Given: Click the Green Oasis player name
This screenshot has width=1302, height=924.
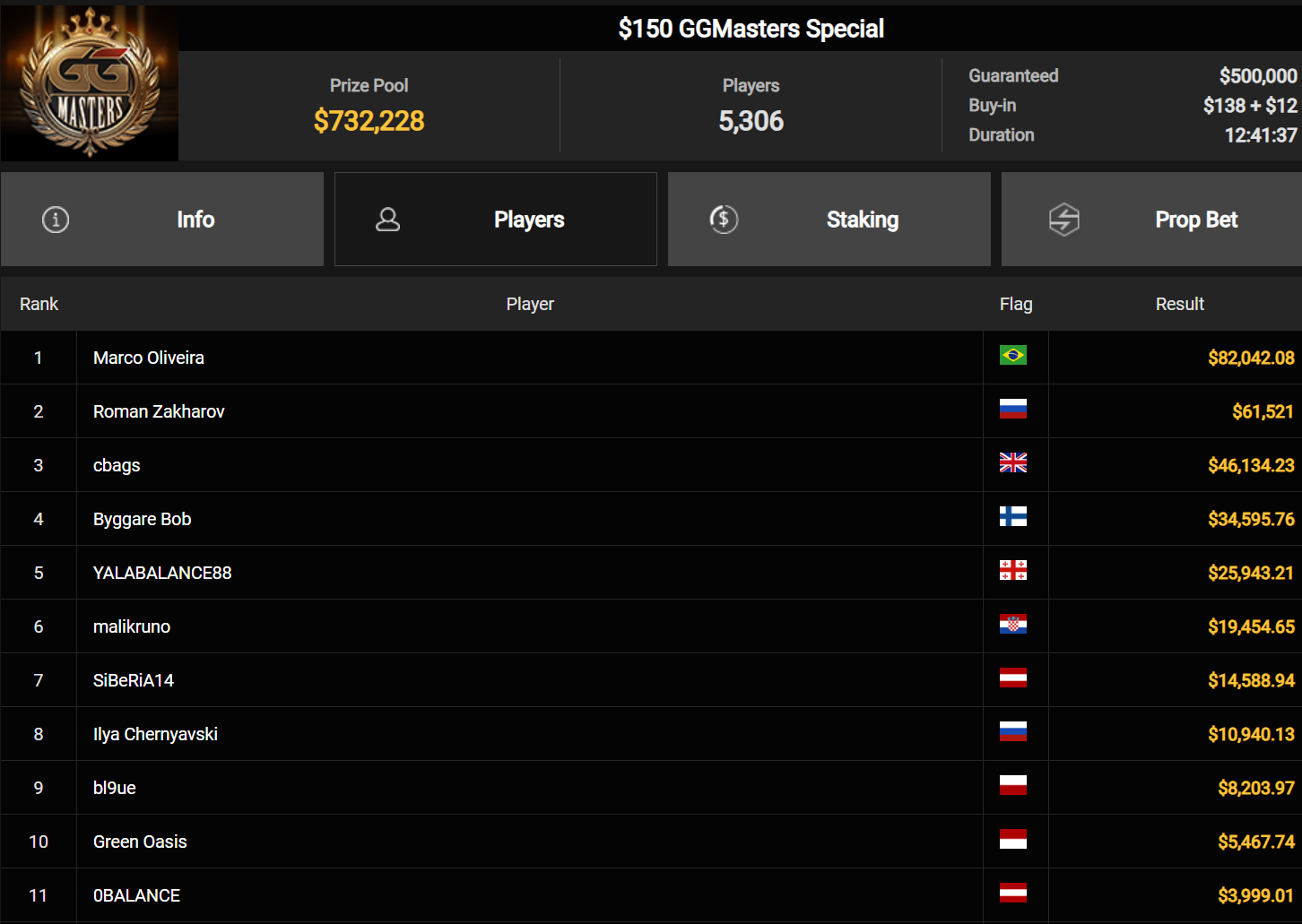Looking at the screenshot, I should click(x=140, y=842).
